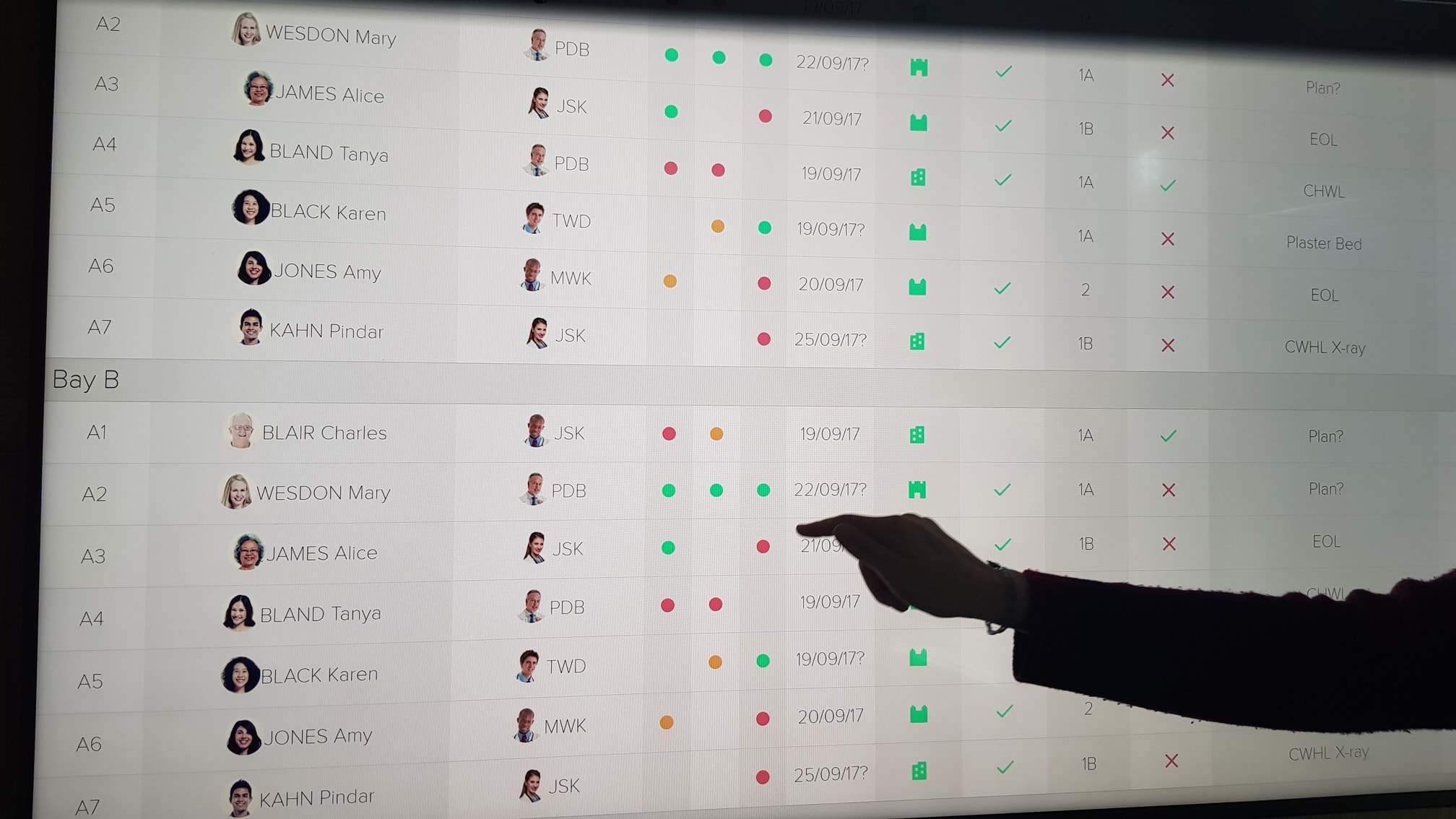Screen dimensions: 1456x819
Task: Click the Plan? label for BLAIR Charles B-A1
Action: 1325,432
